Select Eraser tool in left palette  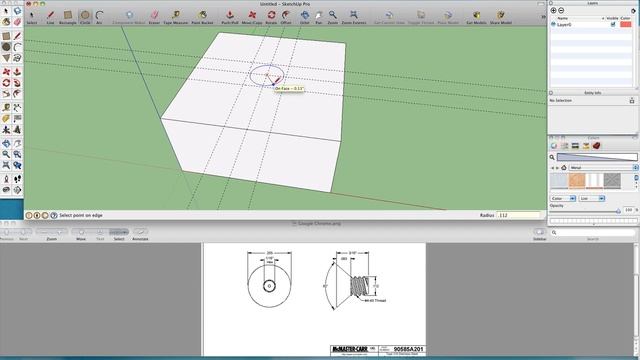tap(17, 22)
